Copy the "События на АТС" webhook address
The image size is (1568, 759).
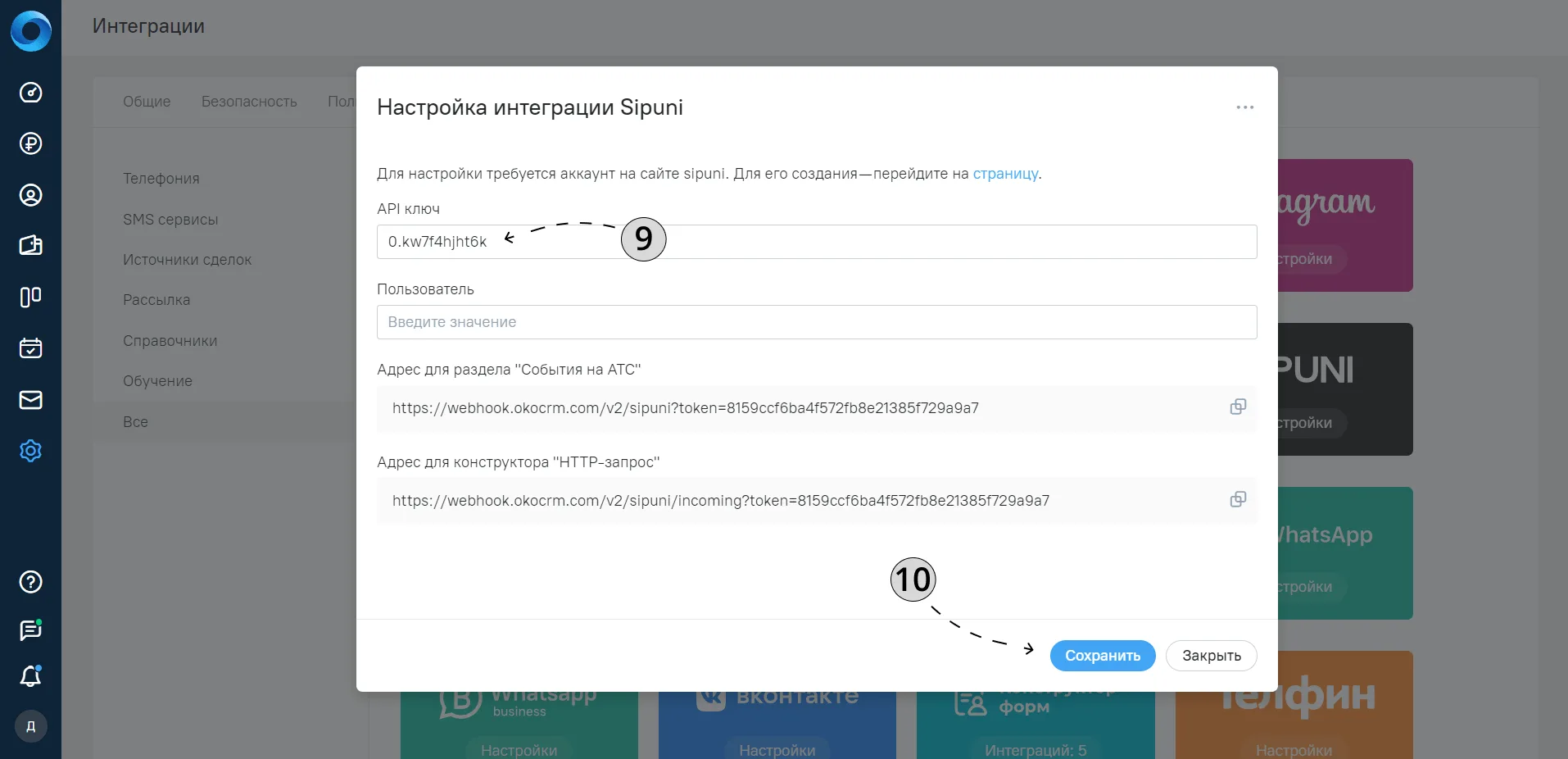point(1238,407)
